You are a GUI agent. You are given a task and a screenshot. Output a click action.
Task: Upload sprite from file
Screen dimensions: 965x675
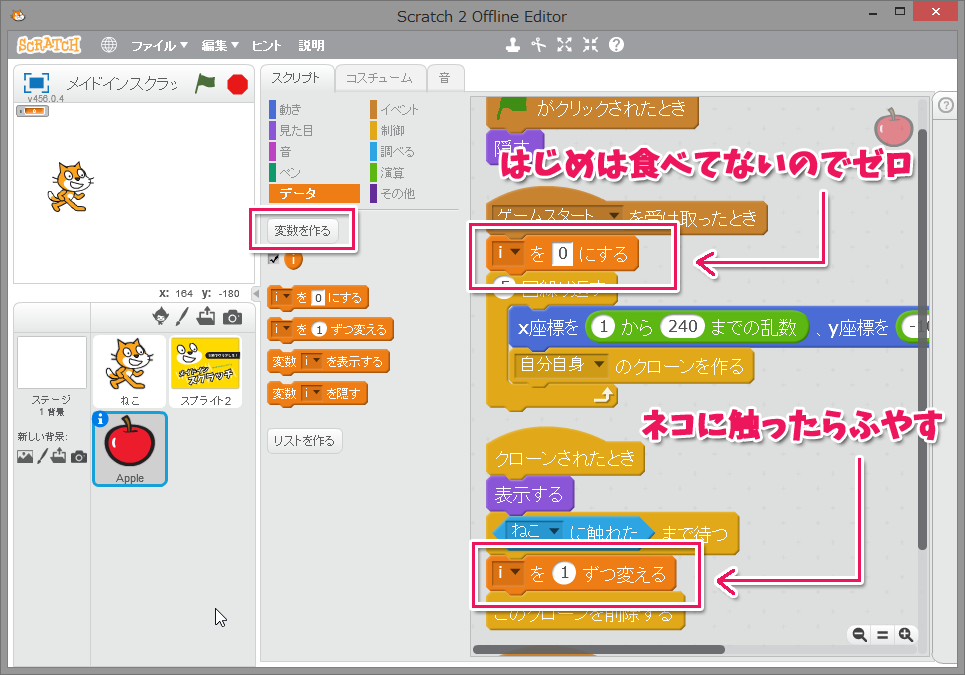pyautogui.click(x=206, y=316)
